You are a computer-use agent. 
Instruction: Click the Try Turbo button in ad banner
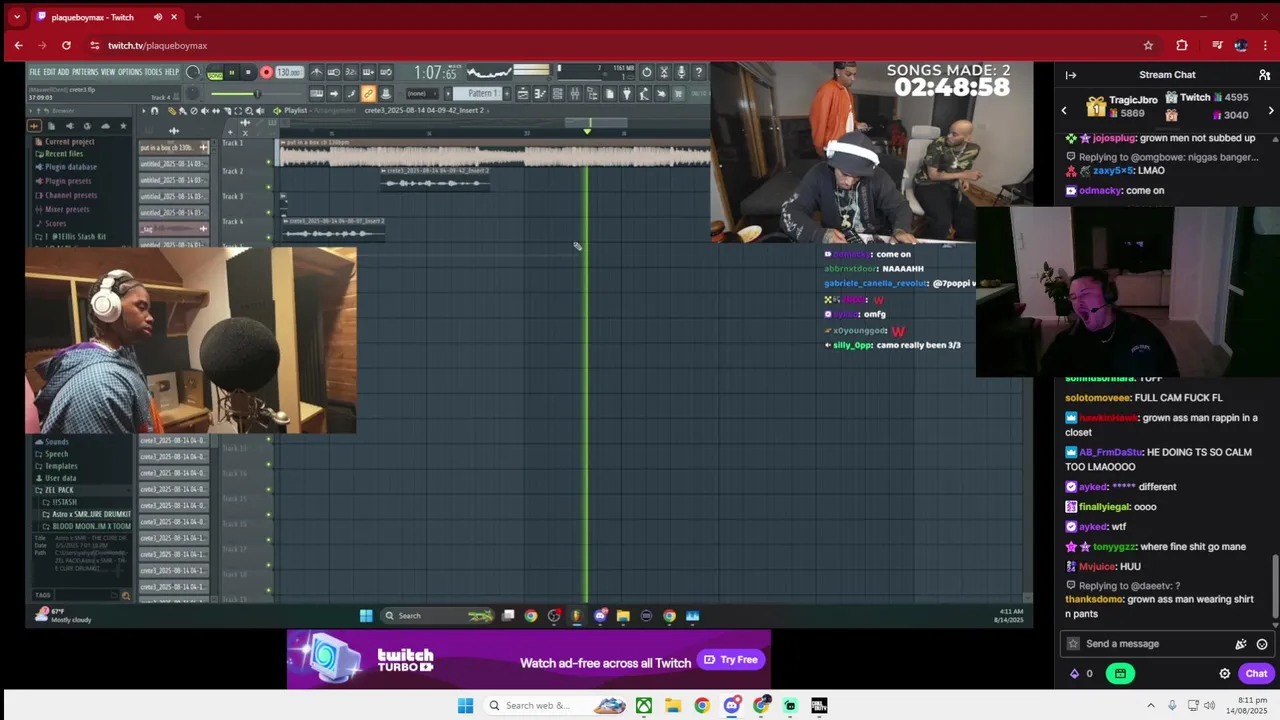(731, 660)
